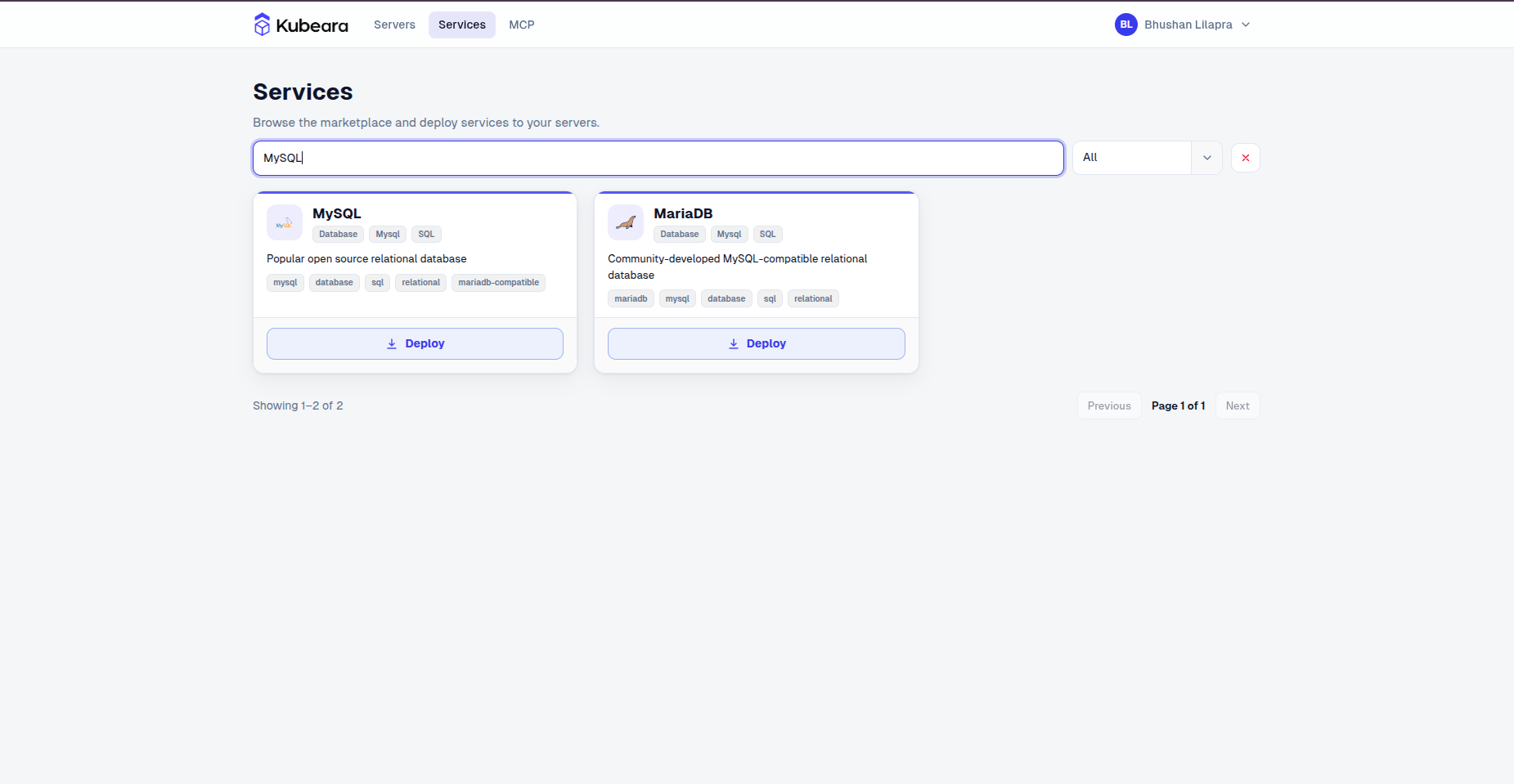Click the Database category badge on MySQL card

click(339, 234)
